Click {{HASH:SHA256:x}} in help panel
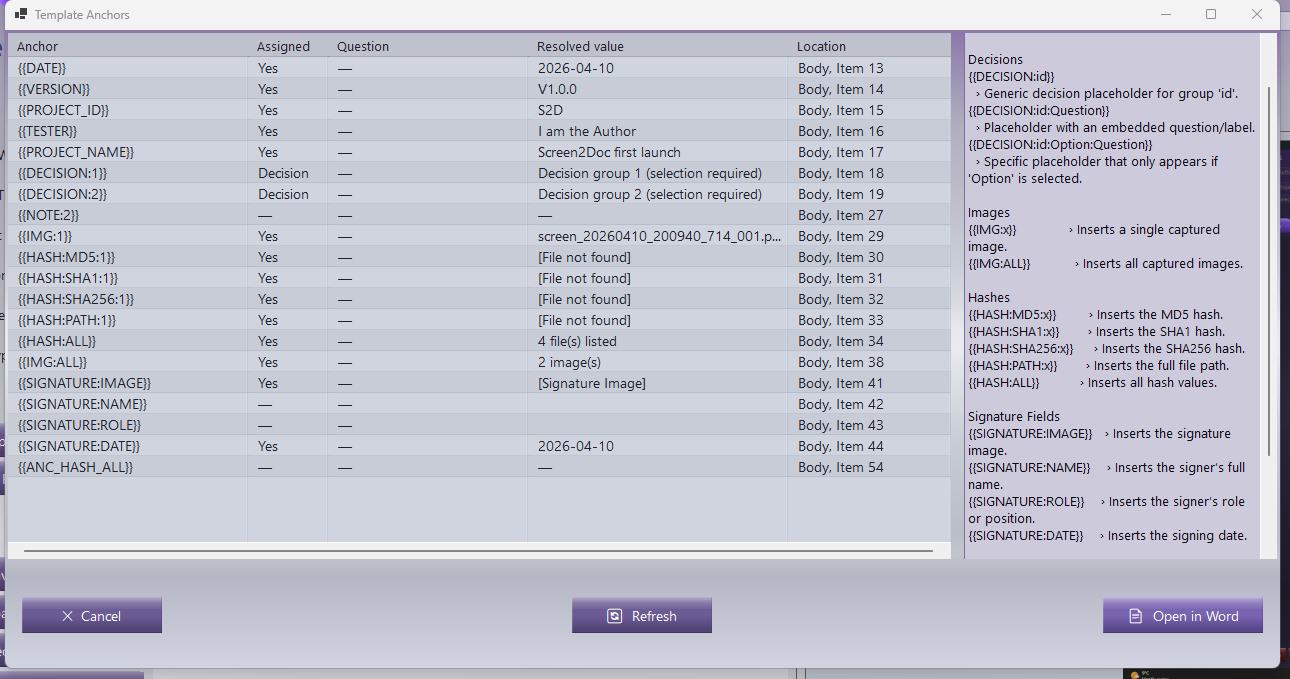The image size is (1290, 679). click(1021, 349)
